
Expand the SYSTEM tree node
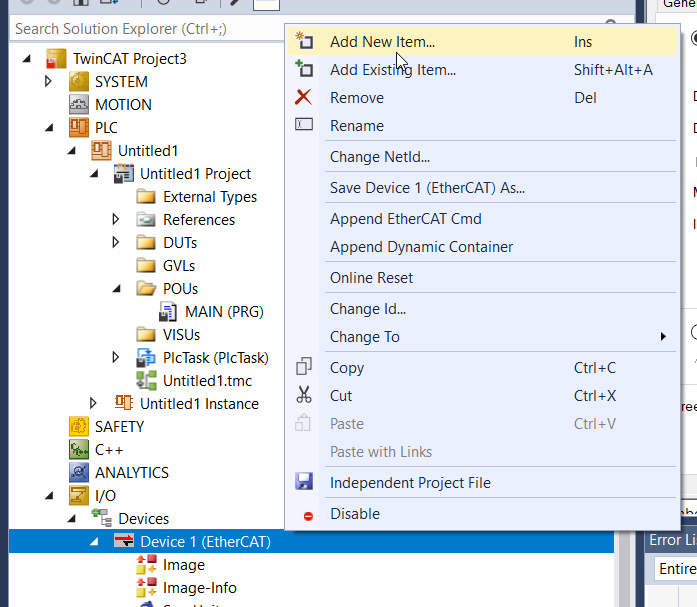tap(48, 82)
